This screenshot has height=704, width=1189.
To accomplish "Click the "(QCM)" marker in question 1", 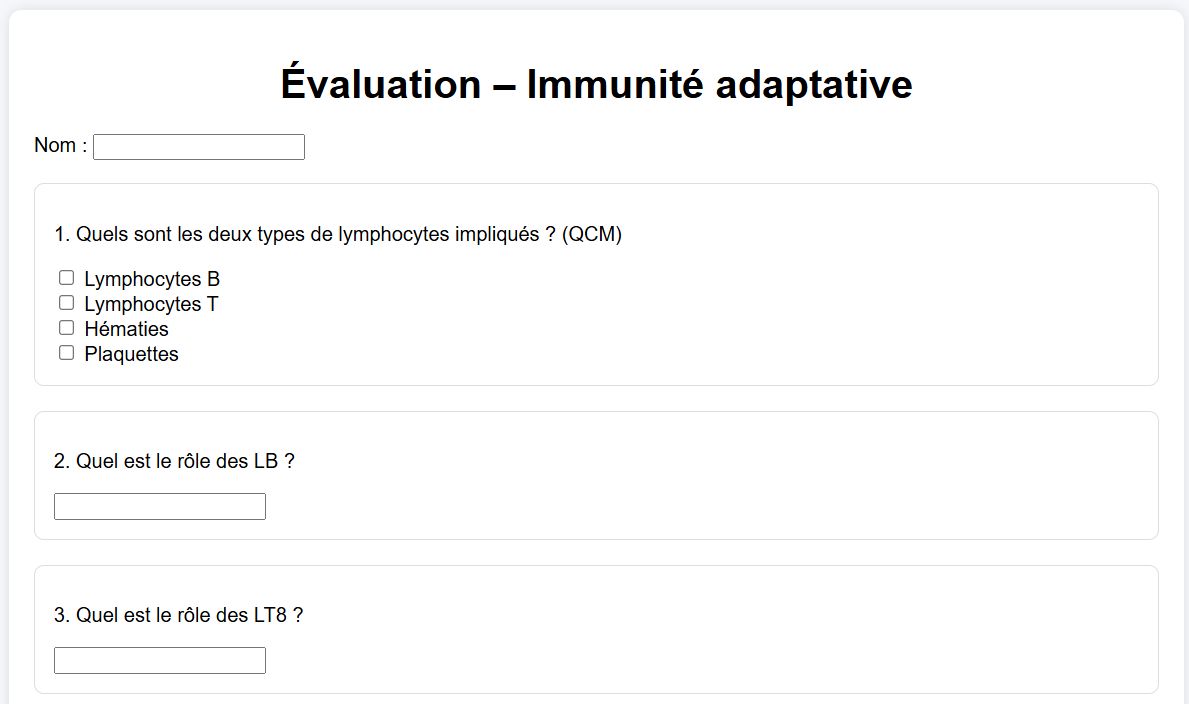I will [x=592, y=235].
